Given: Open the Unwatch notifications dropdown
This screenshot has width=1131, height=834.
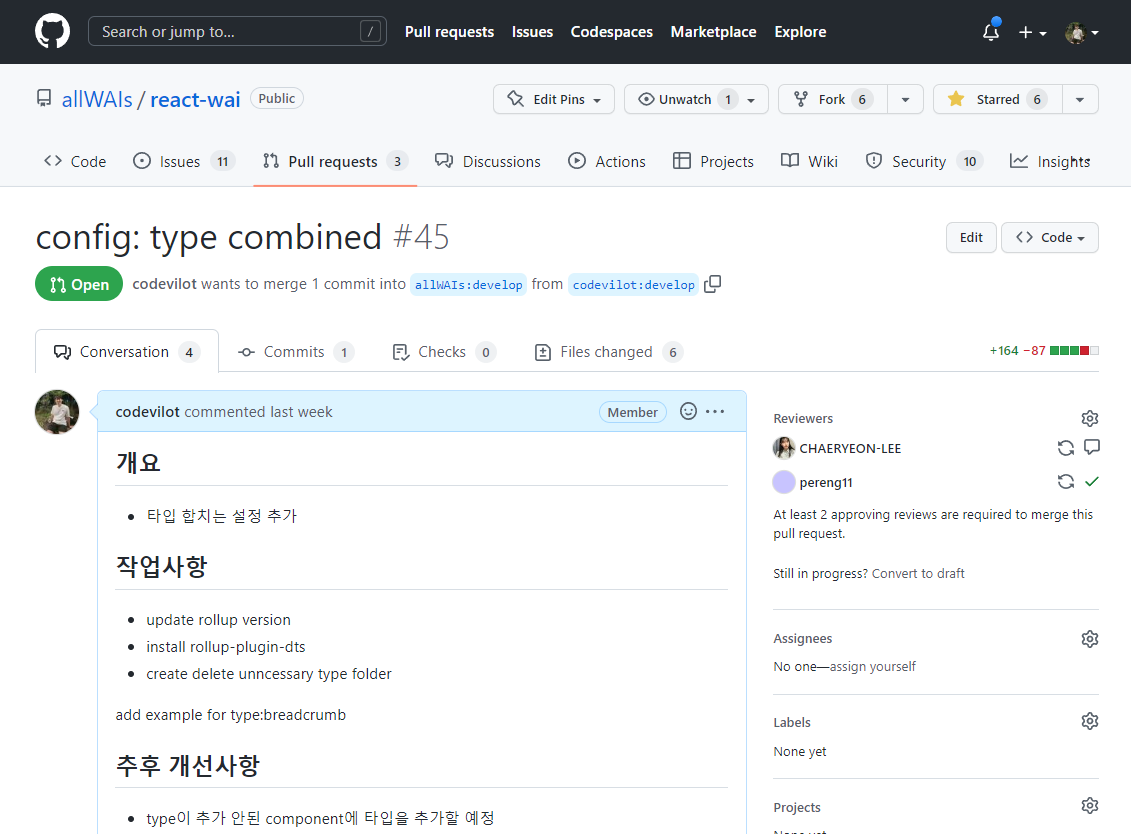Looking at the screenshot, I should [x=696, y=100].
